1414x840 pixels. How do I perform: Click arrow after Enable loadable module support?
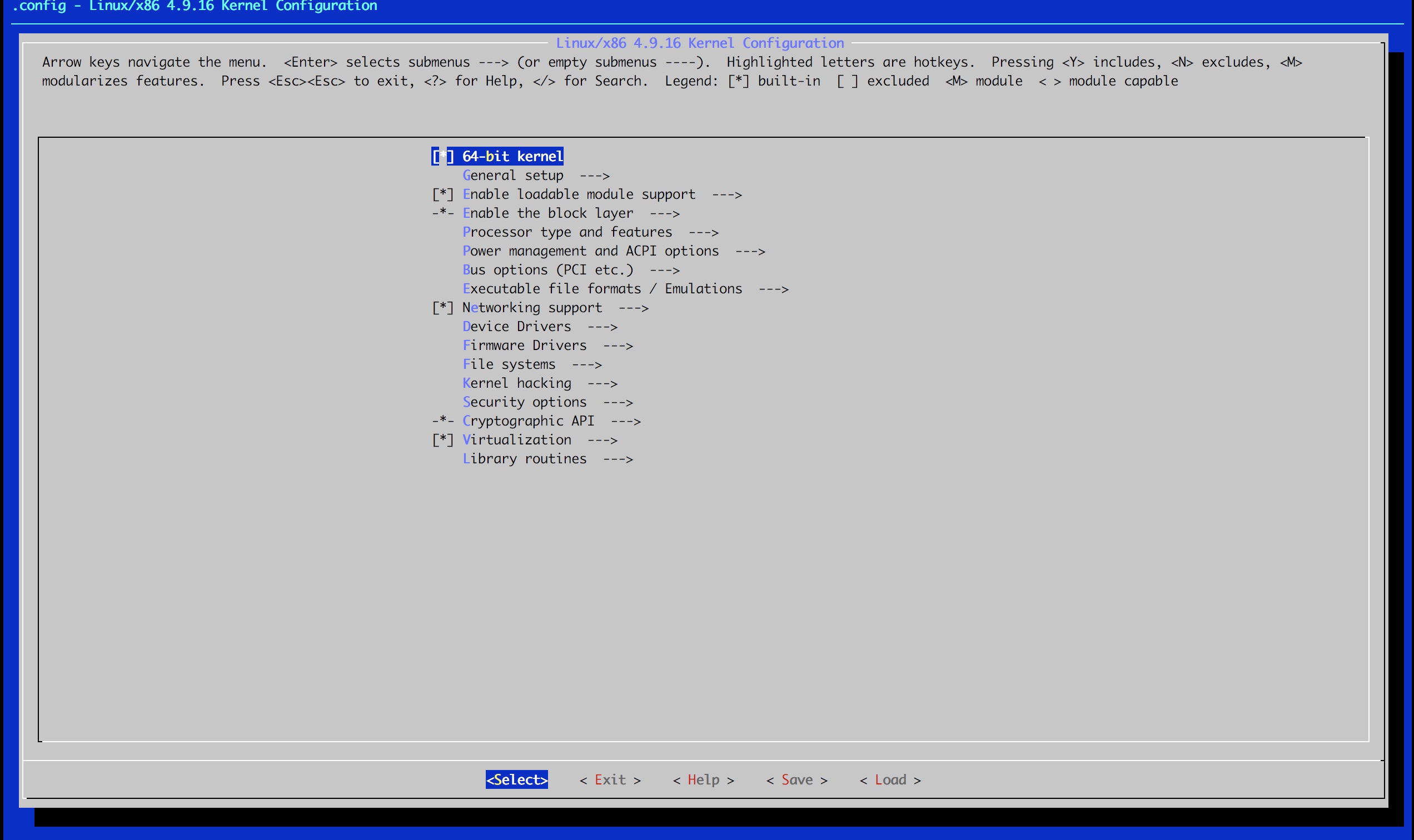(x=727, y=194)
